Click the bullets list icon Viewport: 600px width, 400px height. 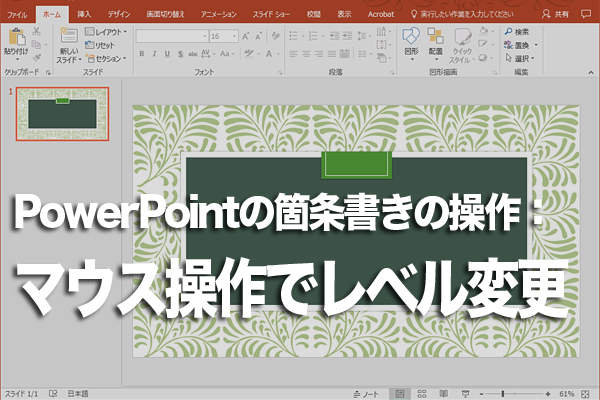(x=293, y=36)
